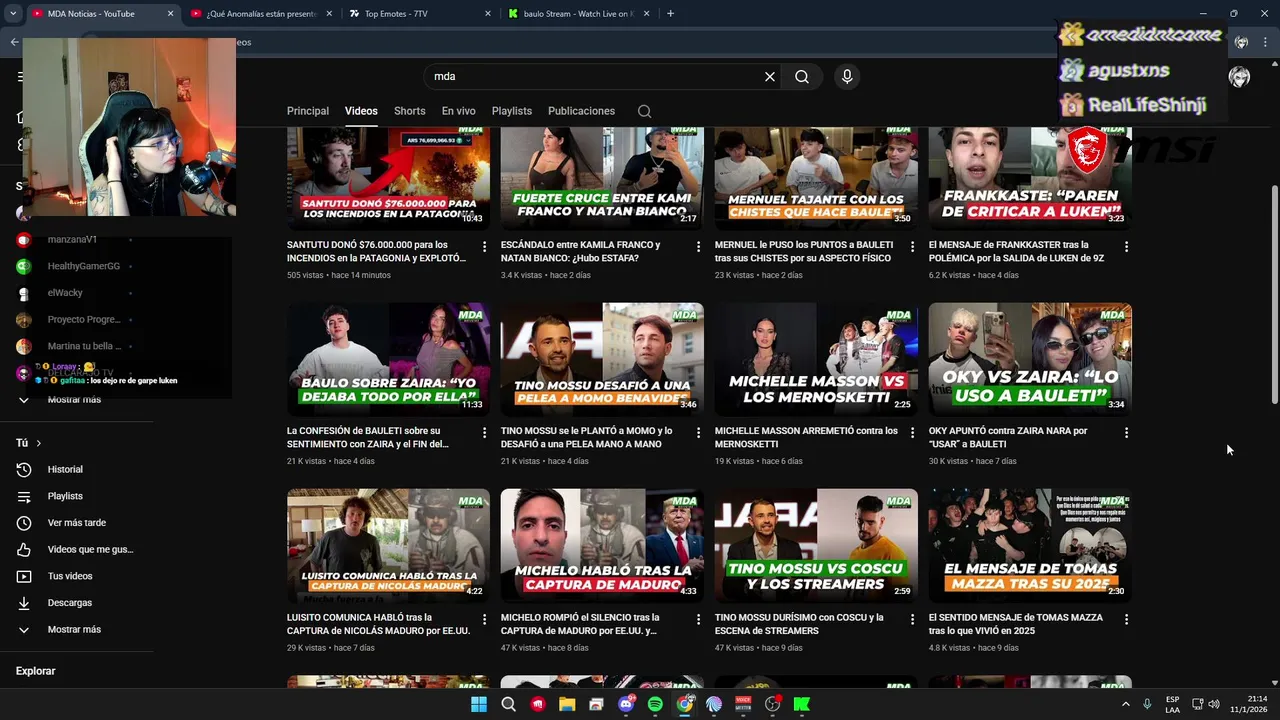Open Windows Start menu

(x=479, y=704)
